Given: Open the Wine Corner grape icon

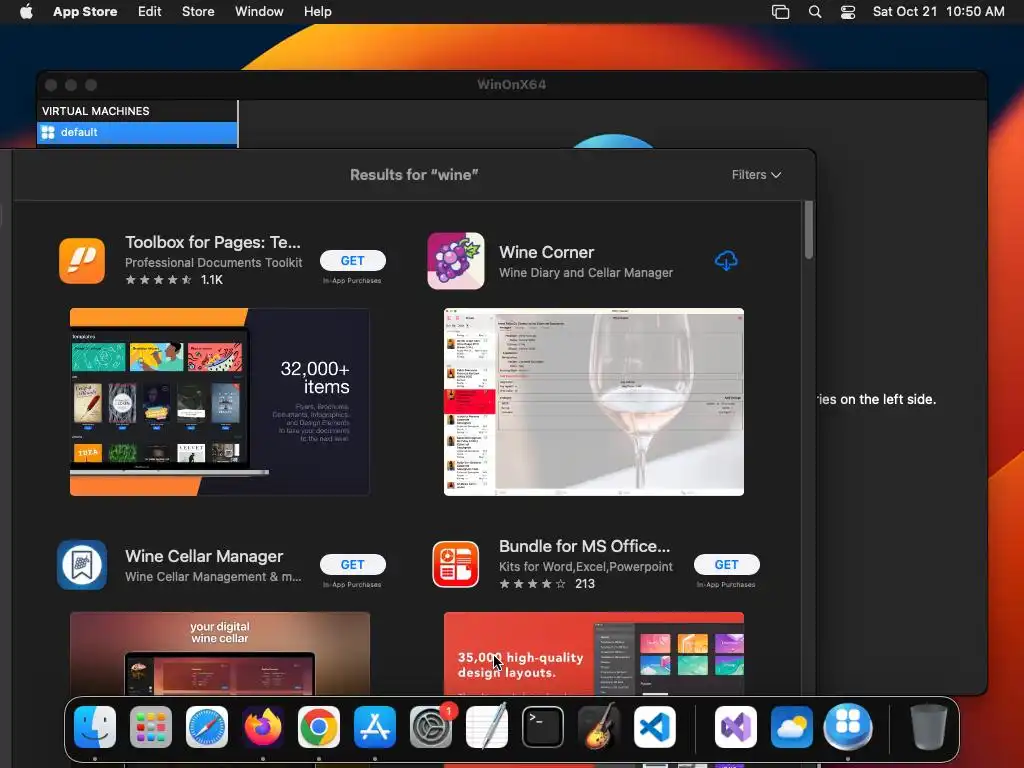Looking at the screenshot, I should [x=456, y=261].
